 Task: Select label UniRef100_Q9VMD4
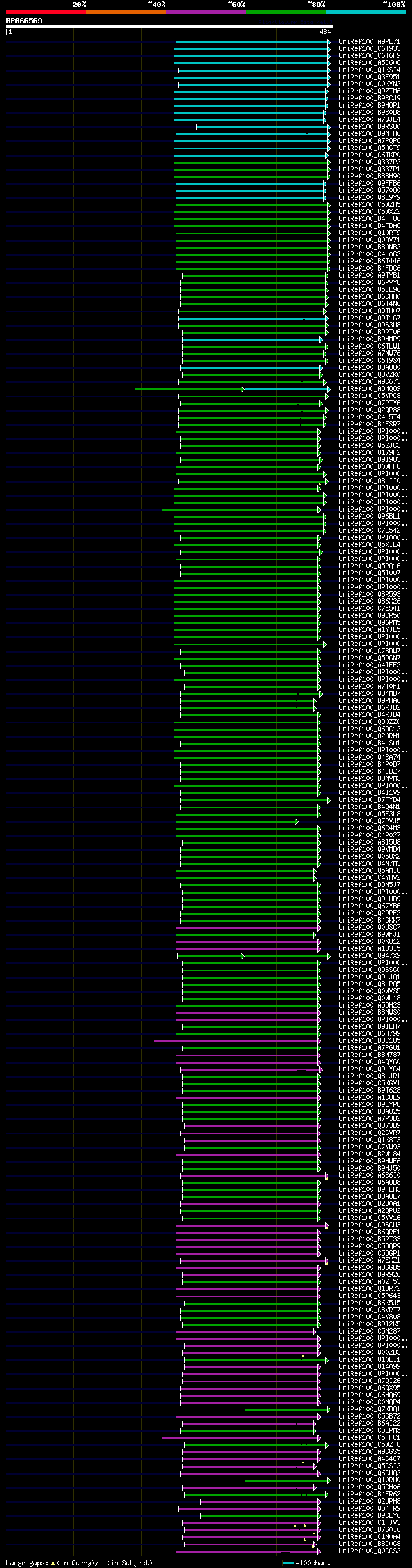point(370,849)
